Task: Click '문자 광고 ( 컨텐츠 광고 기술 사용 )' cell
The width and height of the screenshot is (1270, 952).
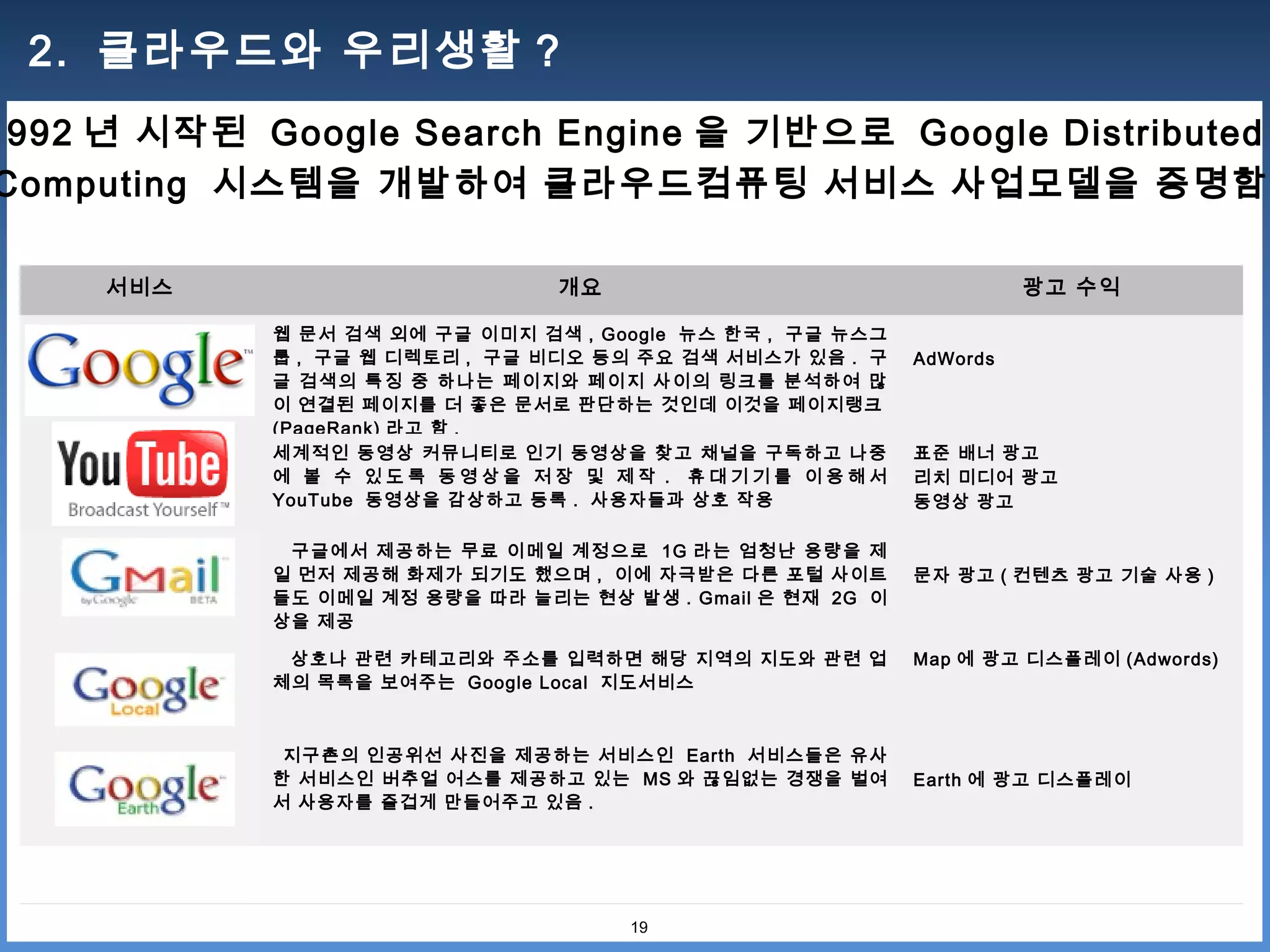Action: pos(1064,575)
